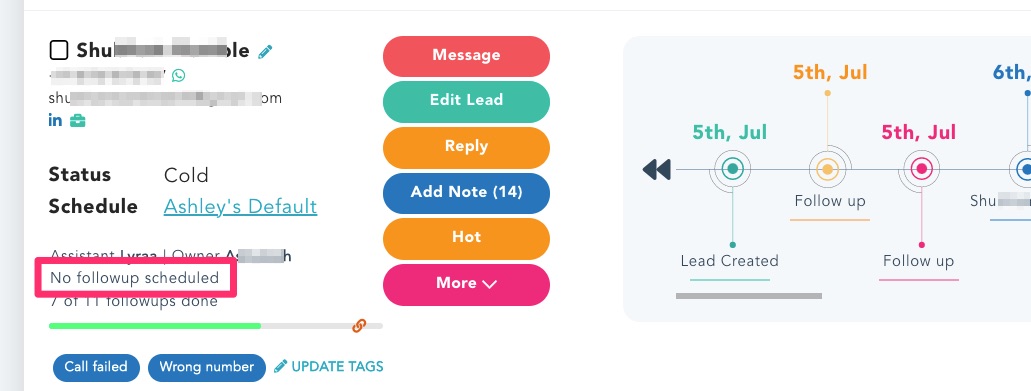Viewport: 1031px width, 391px height.
Task: Click the followups progress bar
Action: pos(216,326)
